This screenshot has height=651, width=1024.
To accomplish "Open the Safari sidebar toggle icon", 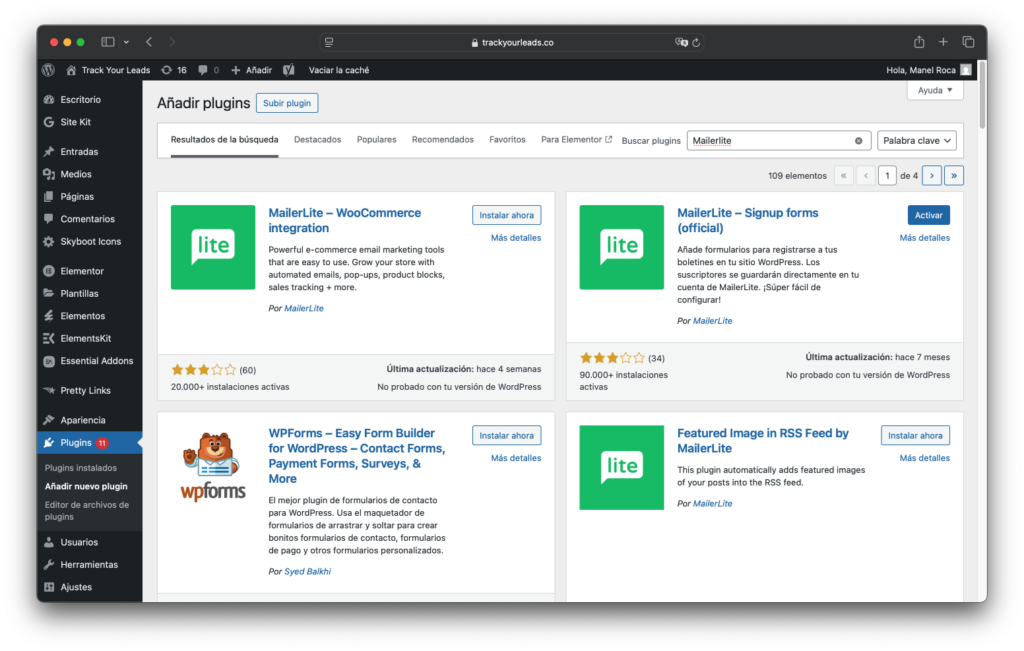I will click(108, 42).
